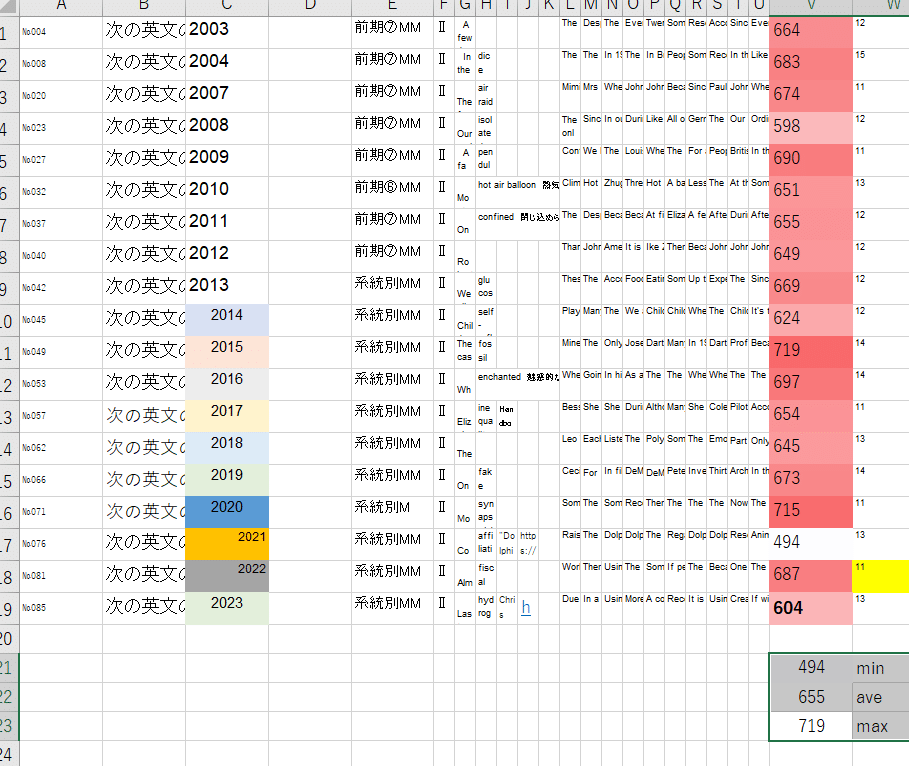
Task: Click the value 15 in column W
Action: pyautogui.click(x=881, y=64)
